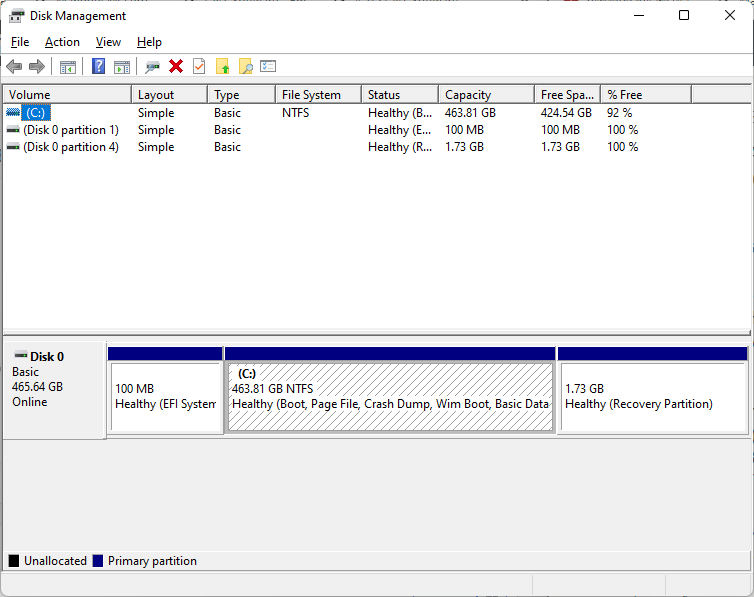Click the folder with magnifier Explore icon

pos(246,66)
